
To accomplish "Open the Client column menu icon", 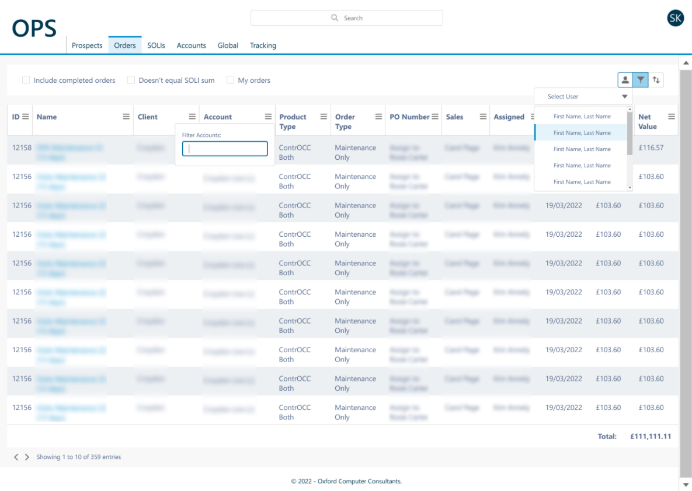I will coord(192,116).
